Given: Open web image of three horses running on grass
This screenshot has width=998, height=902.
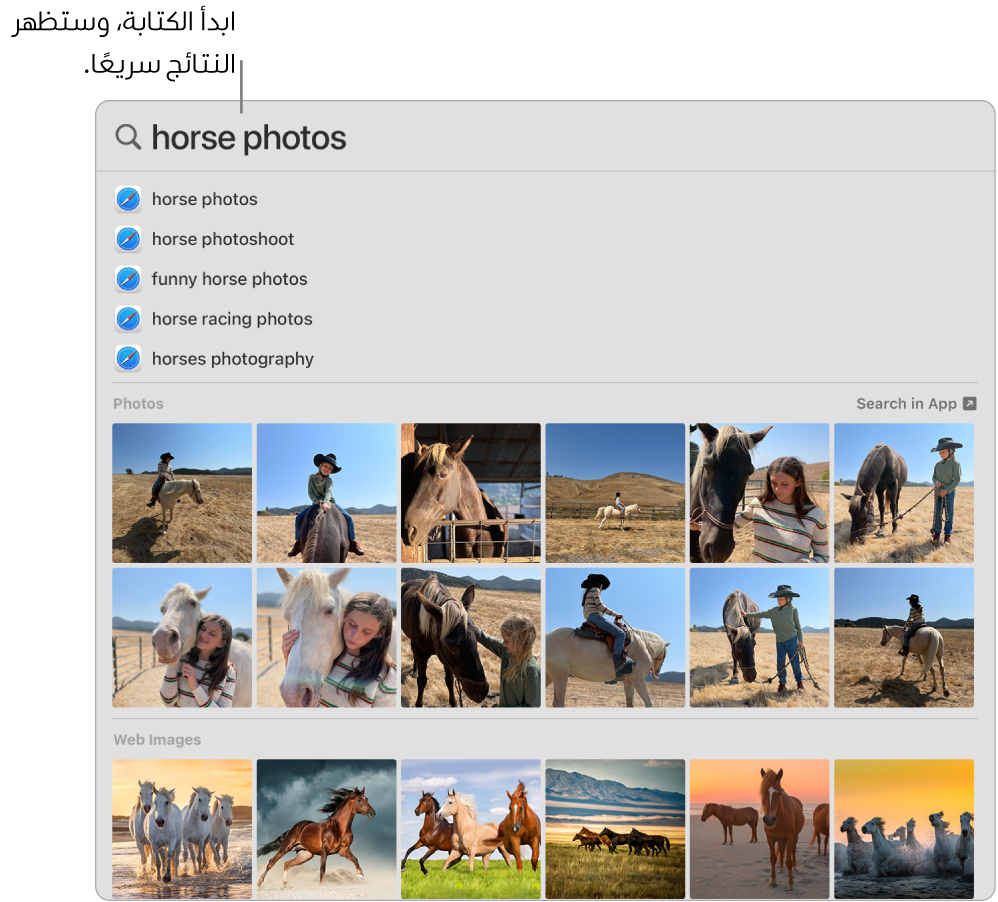Looking at the screenshot, I should coord(471,828).
